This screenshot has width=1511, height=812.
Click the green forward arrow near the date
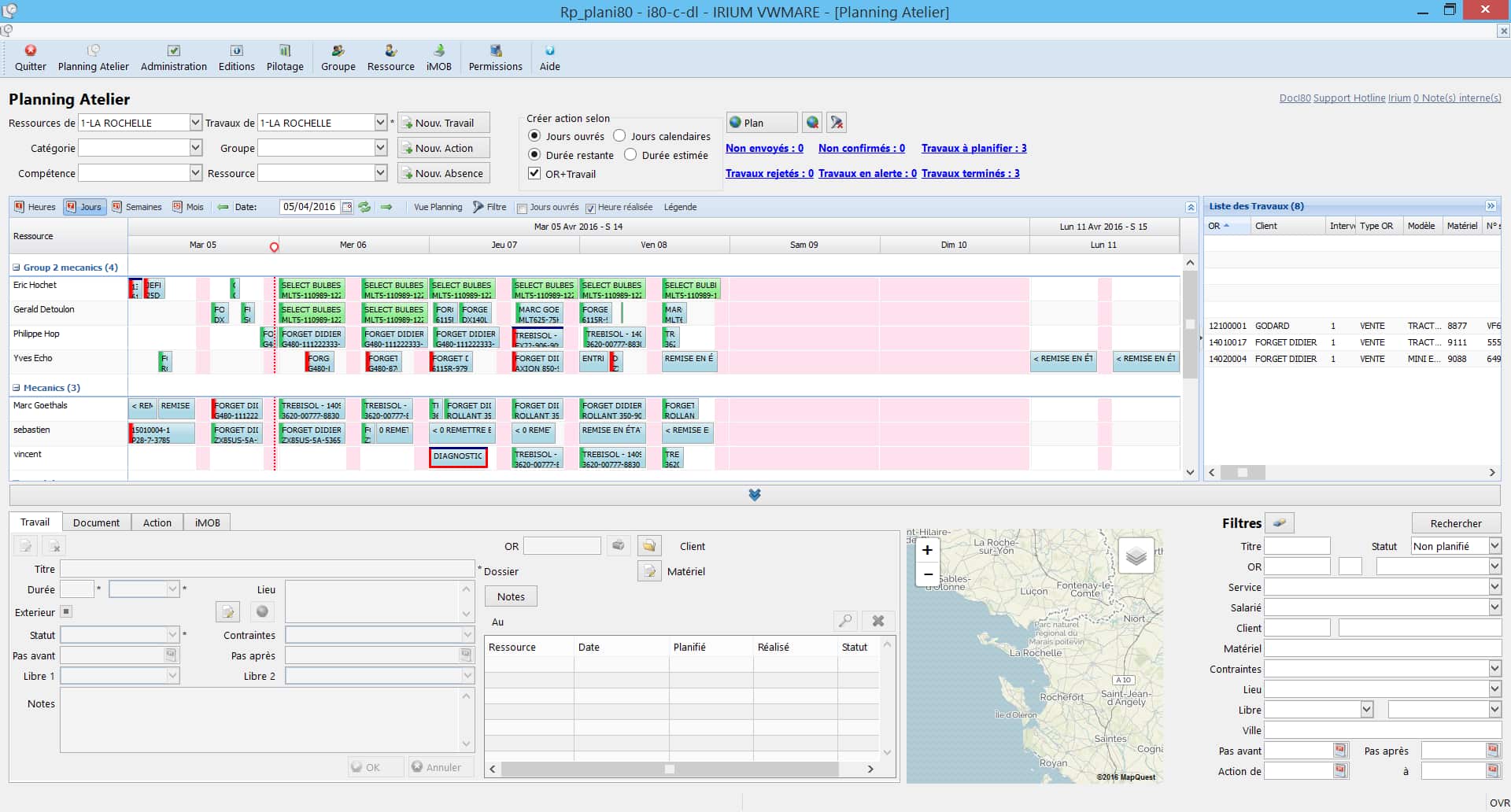(x=386, y=207)
